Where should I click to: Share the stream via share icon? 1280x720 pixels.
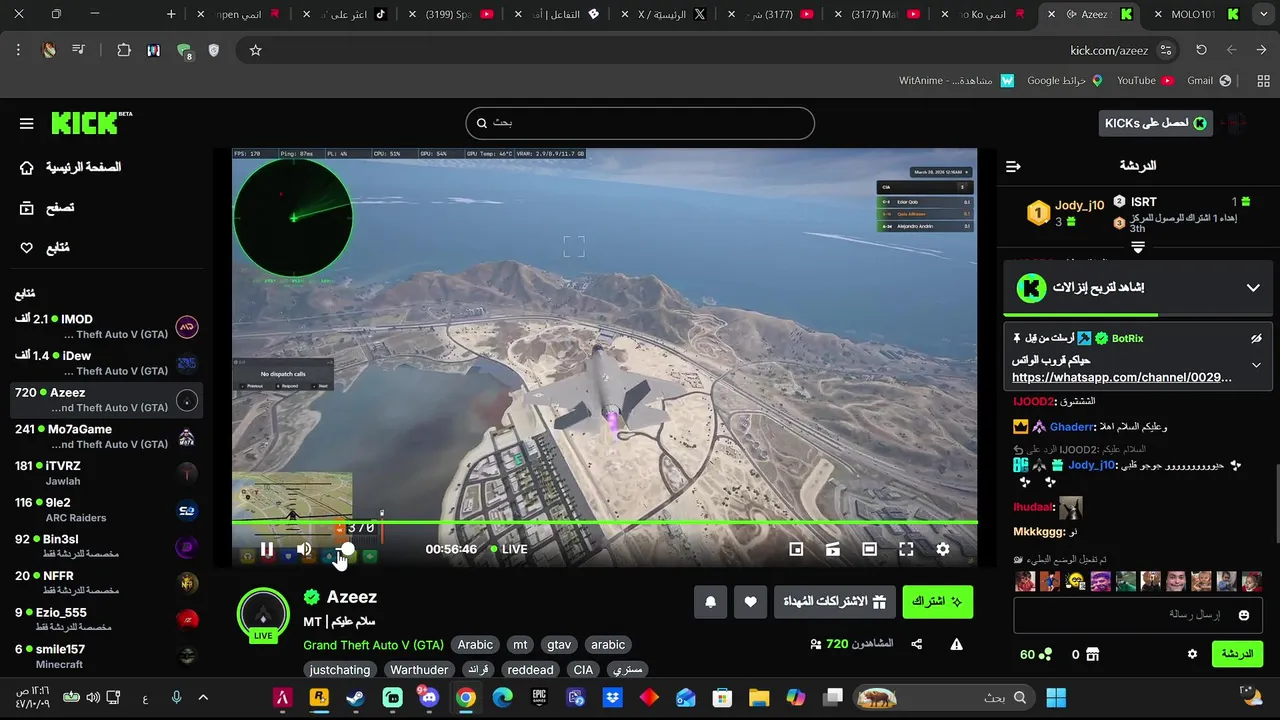click(917, 644)
